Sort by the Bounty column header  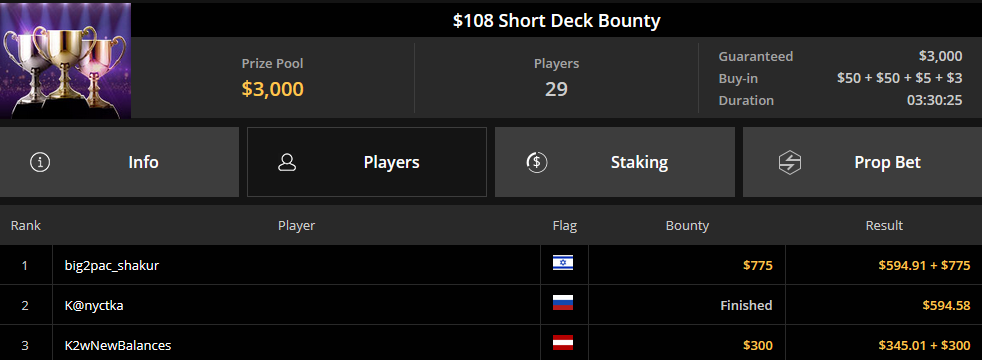point(687,225)
